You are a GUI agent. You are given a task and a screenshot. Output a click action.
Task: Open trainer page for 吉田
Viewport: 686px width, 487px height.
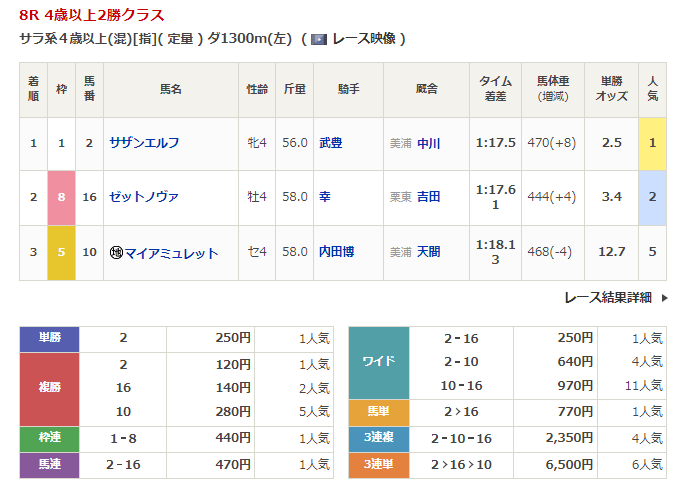429,197
